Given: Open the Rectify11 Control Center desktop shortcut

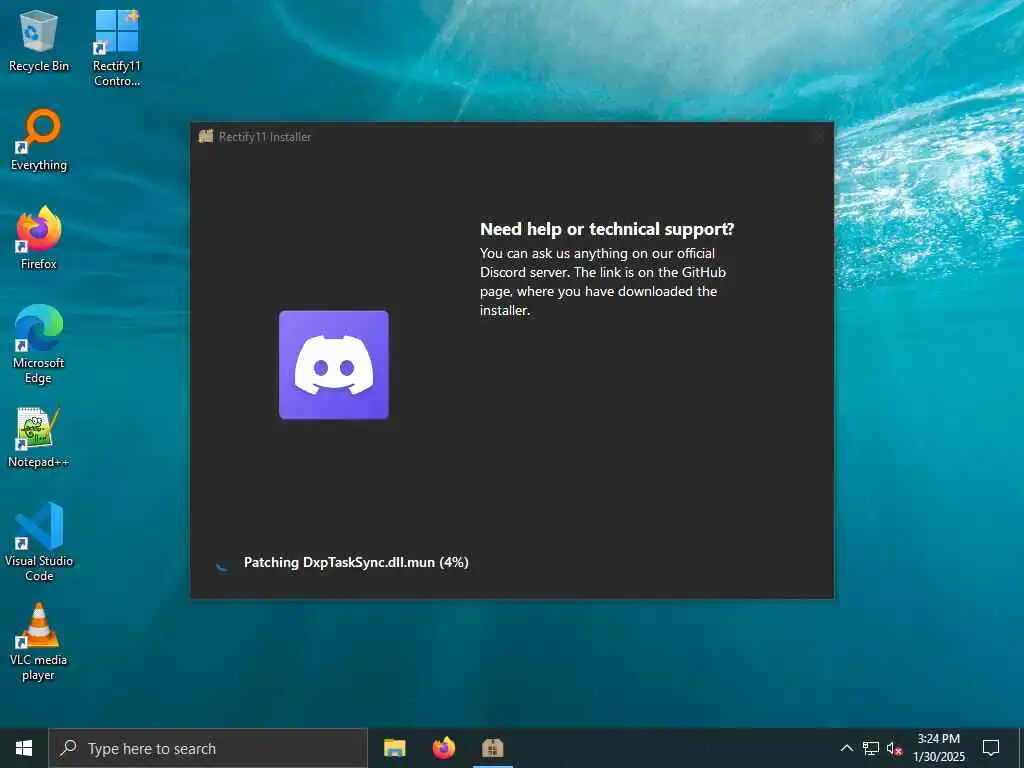Looking at the screenshot, I should pyautogui.click(x=116, y=48).
